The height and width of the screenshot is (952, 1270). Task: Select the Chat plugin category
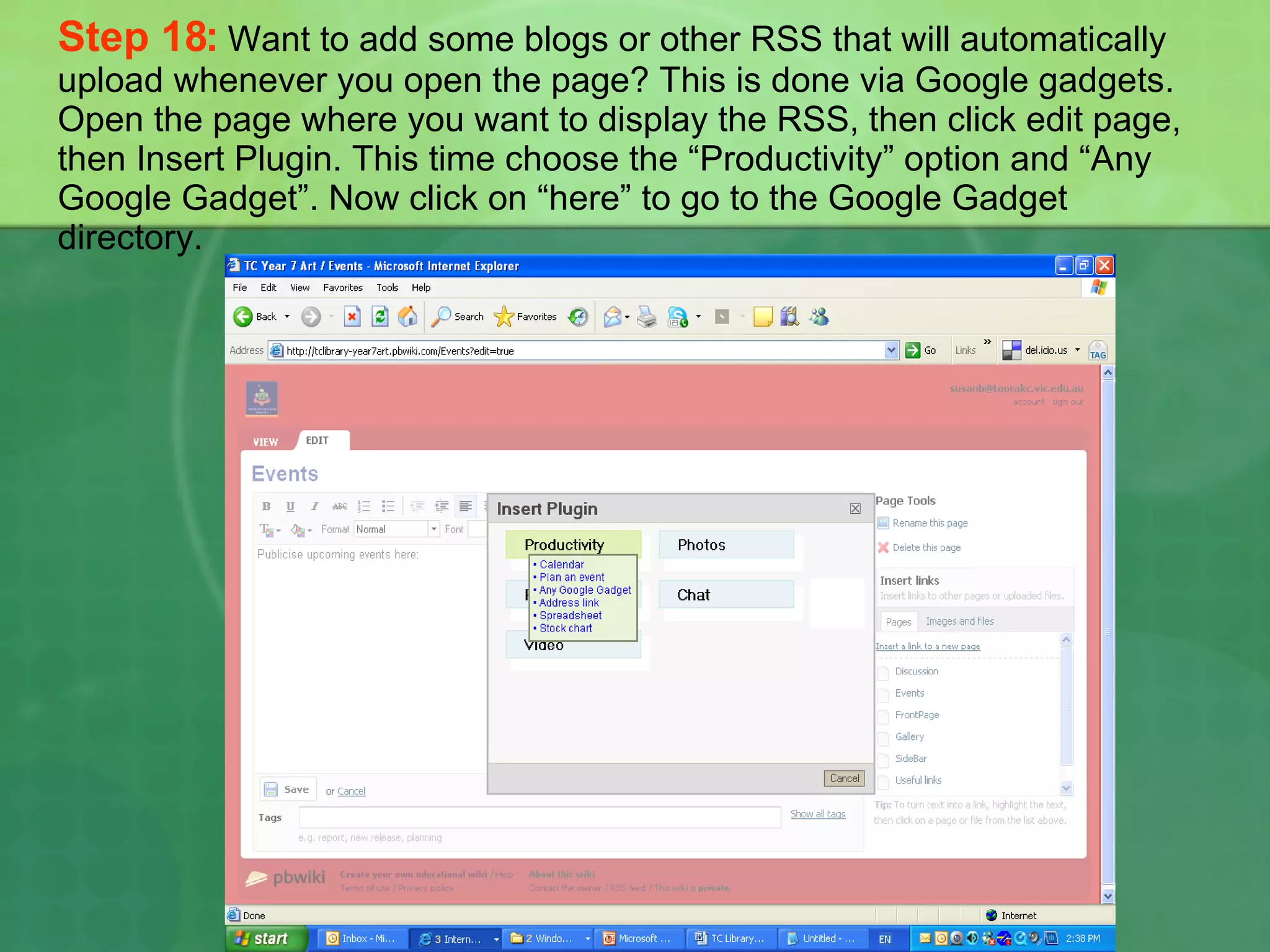726,594
